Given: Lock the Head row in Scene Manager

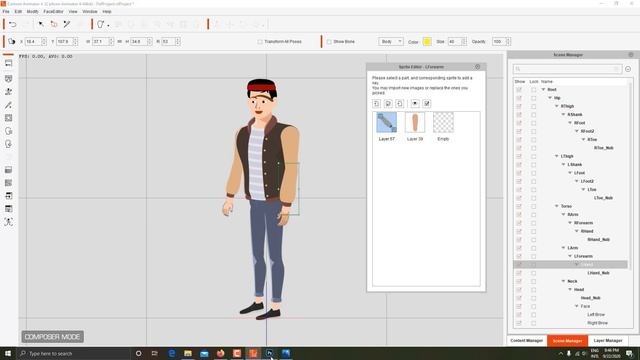Looking at the screenshot, I should coord(533,290).
